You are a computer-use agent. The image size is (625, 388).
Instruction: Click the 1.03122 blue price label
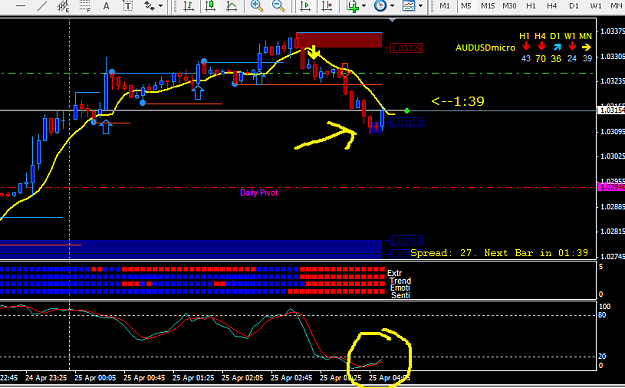(406, 123)
